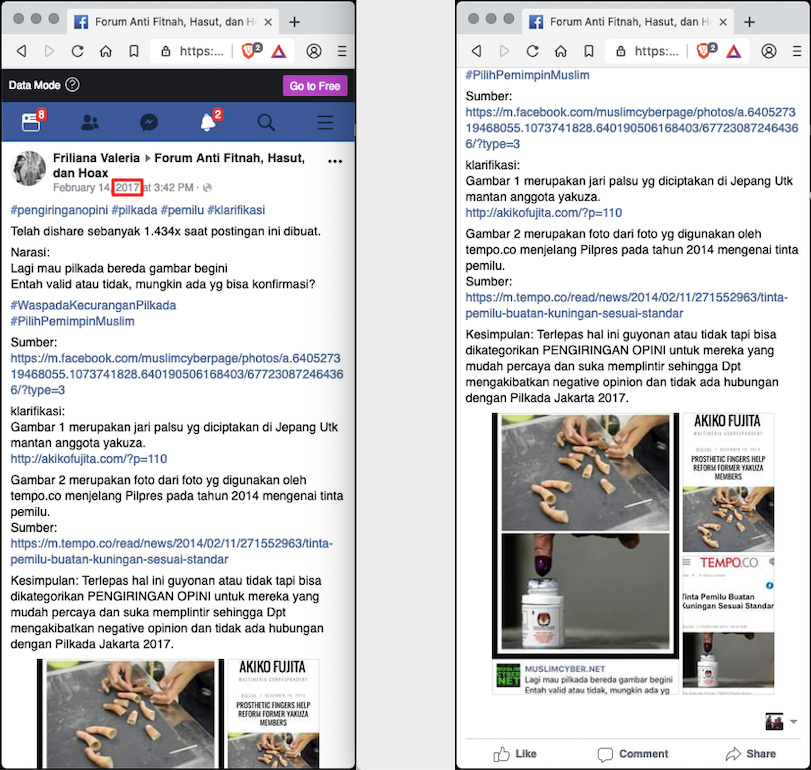Open the Forum Anti Fitnah, Hasut, dan Hoax group link
The height and width of the screenshot is (770, 811).
click(x=179, y=165)
